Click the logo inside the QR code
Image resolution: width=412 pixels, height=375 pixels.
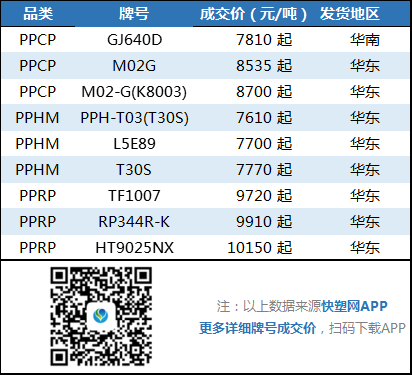click(101, 316)
